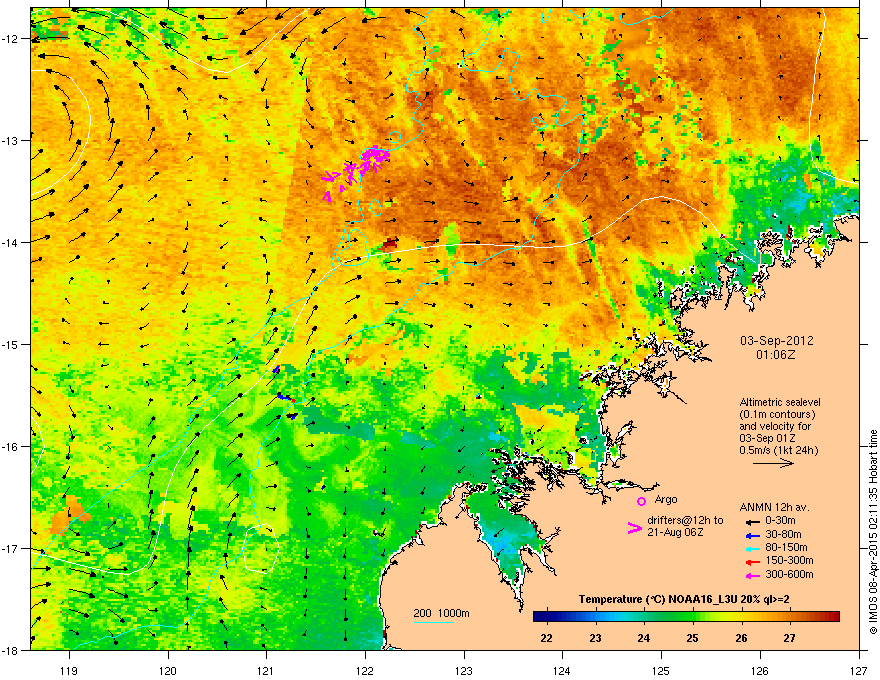The image size is (880, 680).
Task: Click the '(0.1m contours)' legend text
Action: tap(777, 415)
